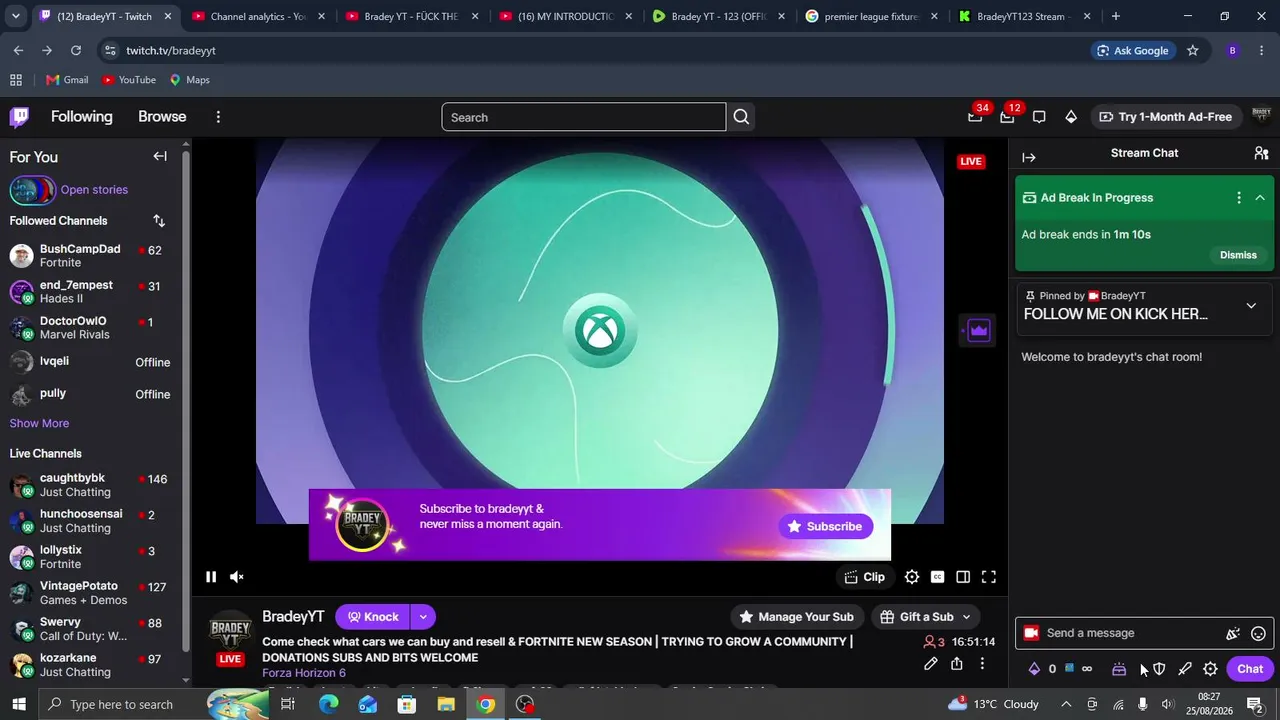Sort the Followed Channels list
This screenshot has width=1280, height=720.
point(159,221)
